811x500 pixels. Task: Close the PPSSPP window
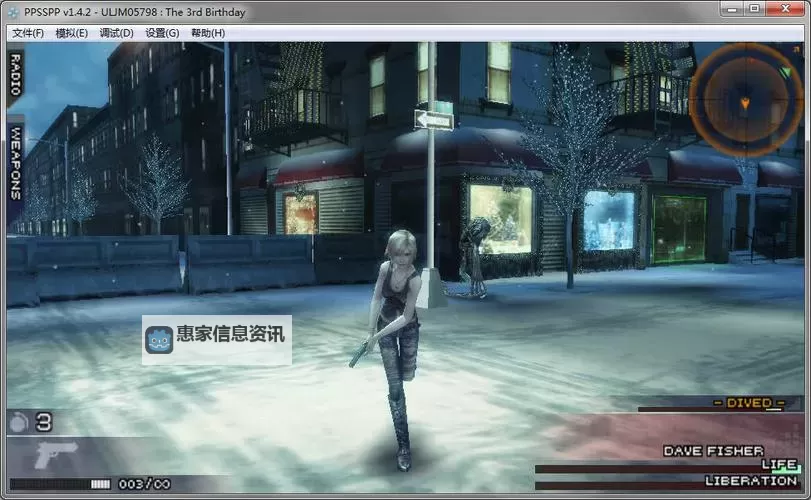click(785, 9)
